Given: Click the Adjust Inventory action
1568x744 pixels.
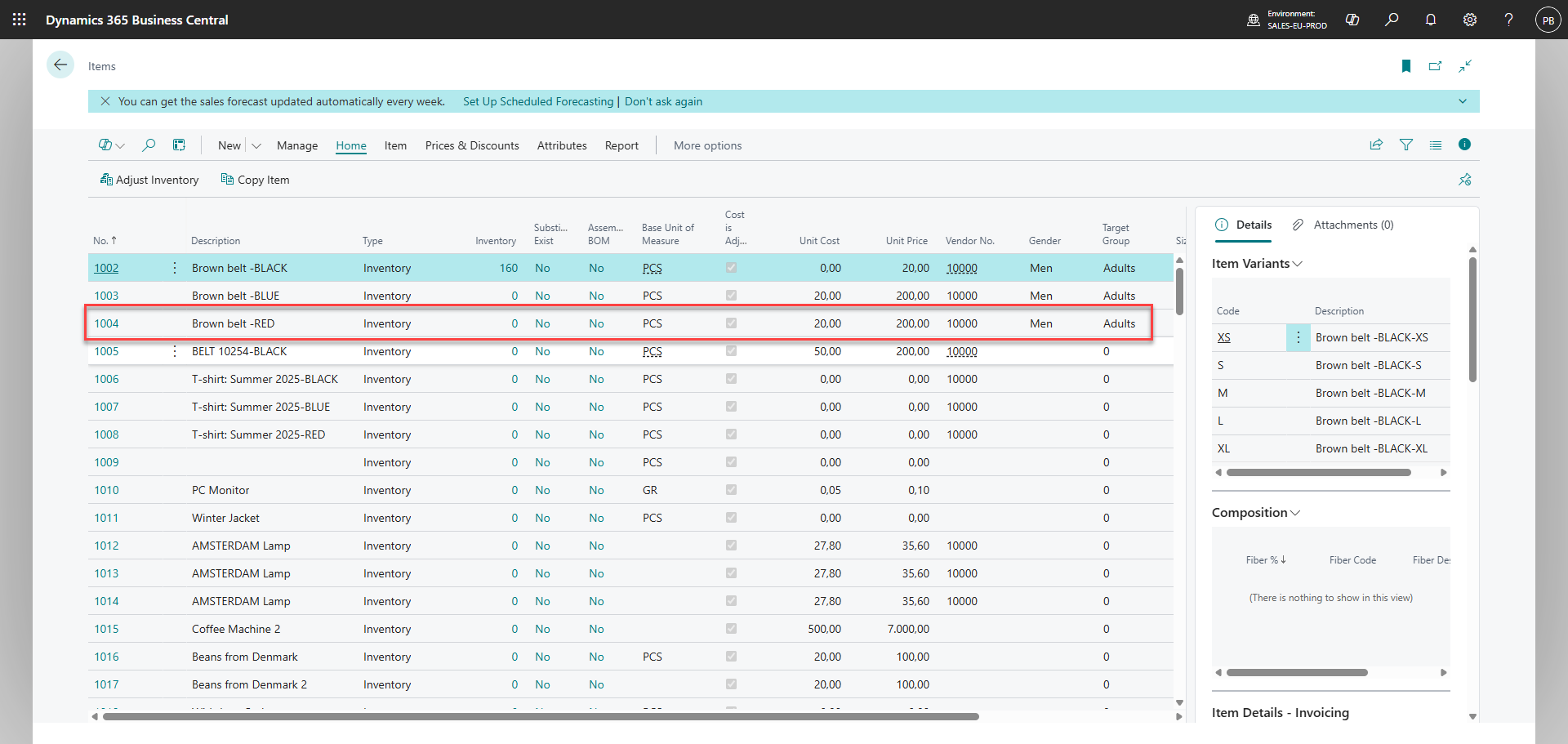Looking at the screenshot, I should coord(149,180).
